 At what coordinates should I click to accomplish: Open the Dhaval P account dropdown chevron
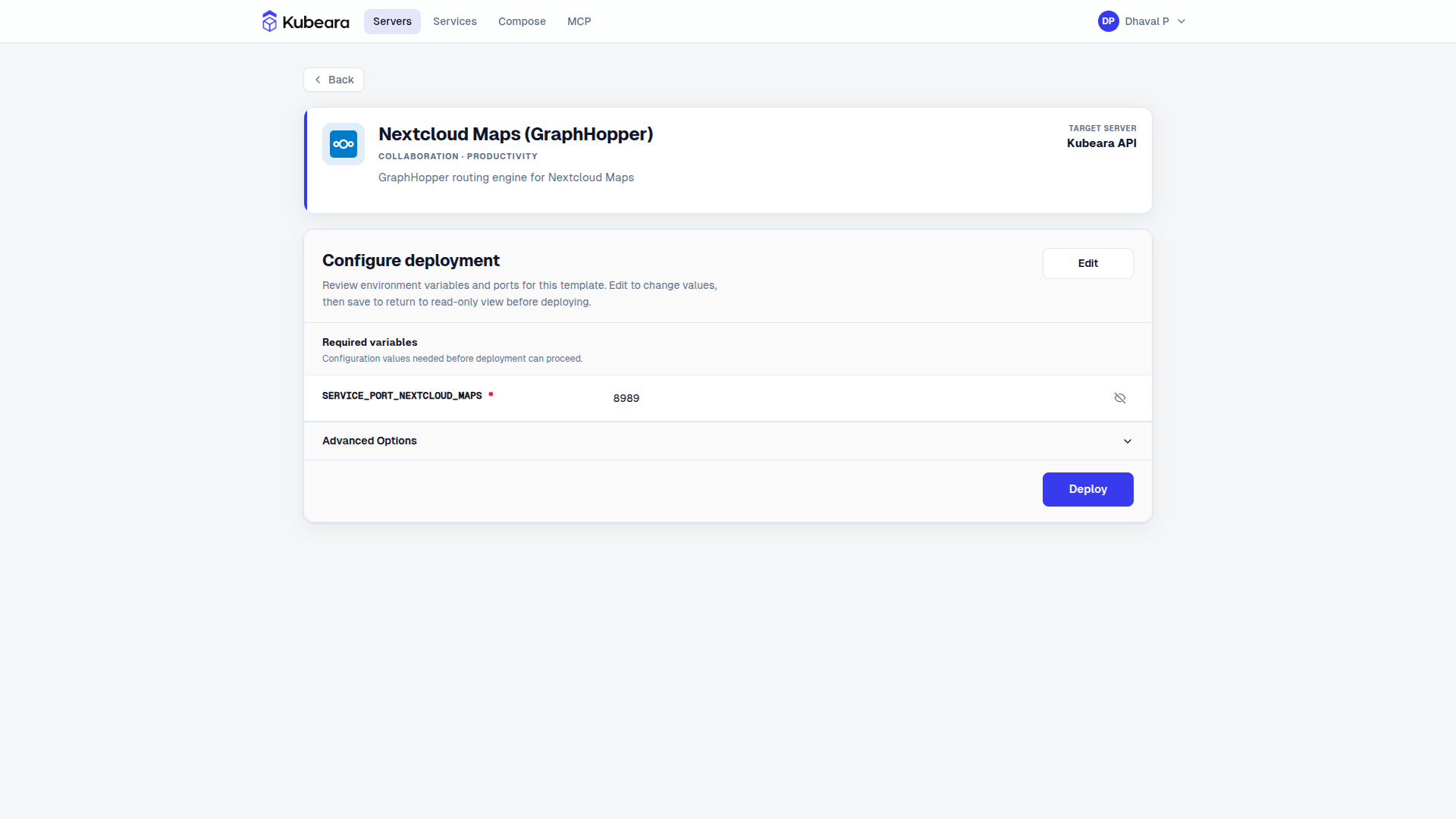pos(1181,21)
